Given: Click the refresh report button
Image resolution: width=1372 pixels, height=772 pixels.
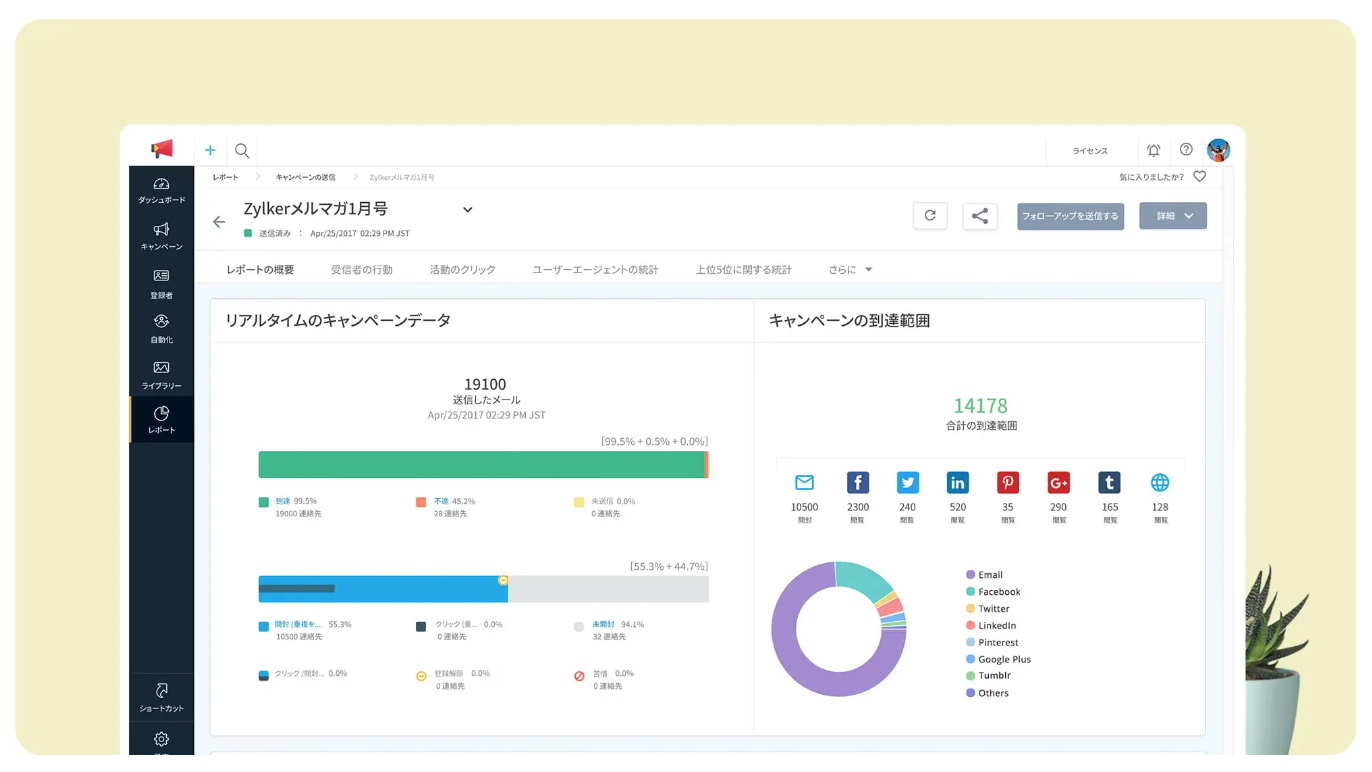Looking at the screenshot, I should point(930,216).
